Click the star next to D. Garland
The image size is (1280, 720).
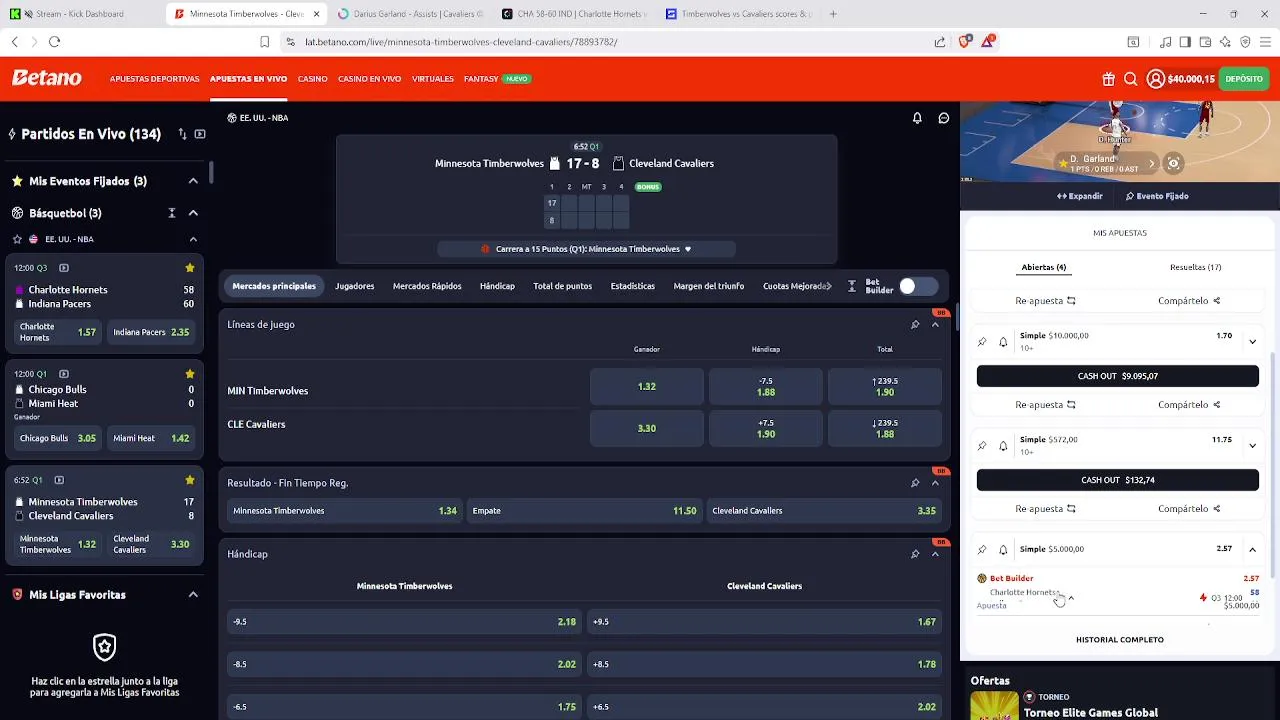(x=1063, y=163)
